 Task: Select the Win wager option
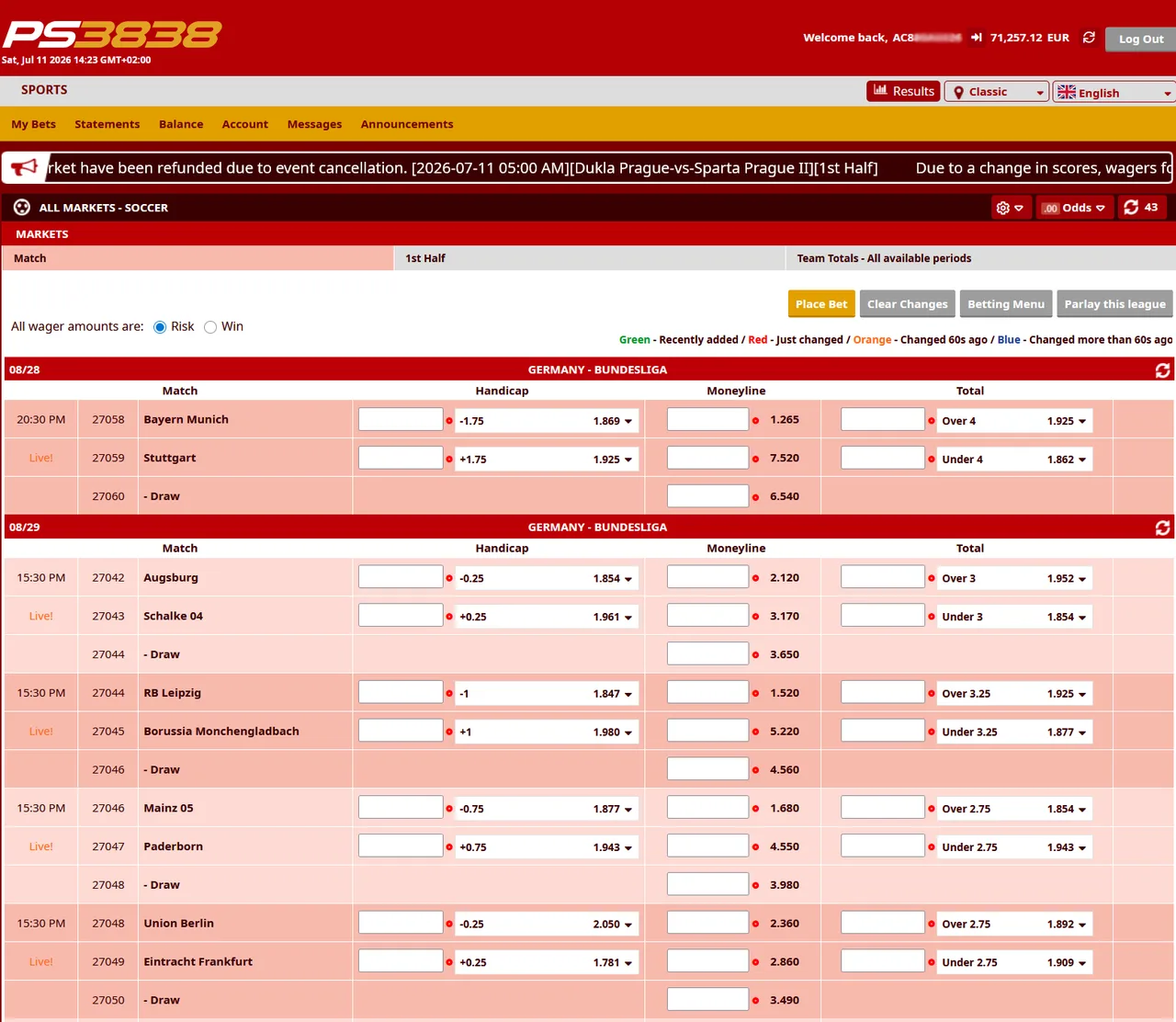(210, 327)
